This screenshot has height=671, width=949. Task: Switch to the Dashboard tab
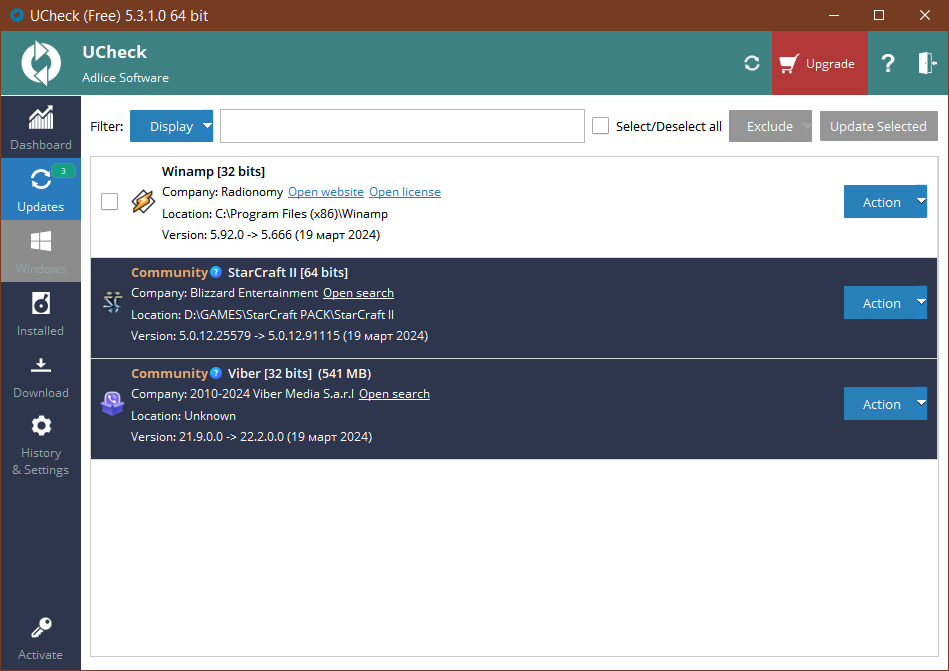(41, 128)
